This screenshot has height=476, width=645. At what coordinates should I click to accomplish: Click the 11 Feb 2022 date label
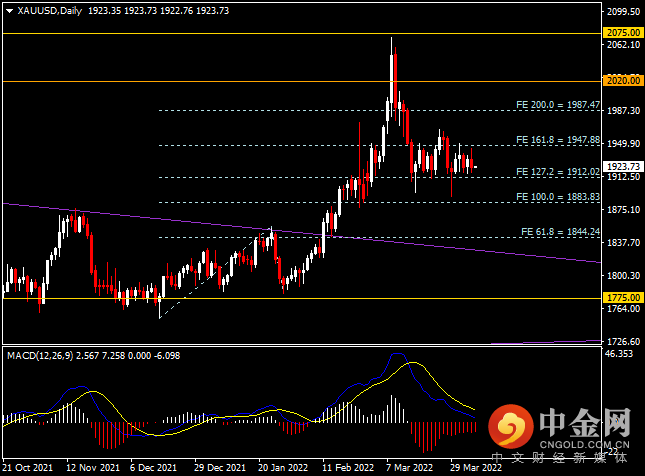(x=348, y=468)
